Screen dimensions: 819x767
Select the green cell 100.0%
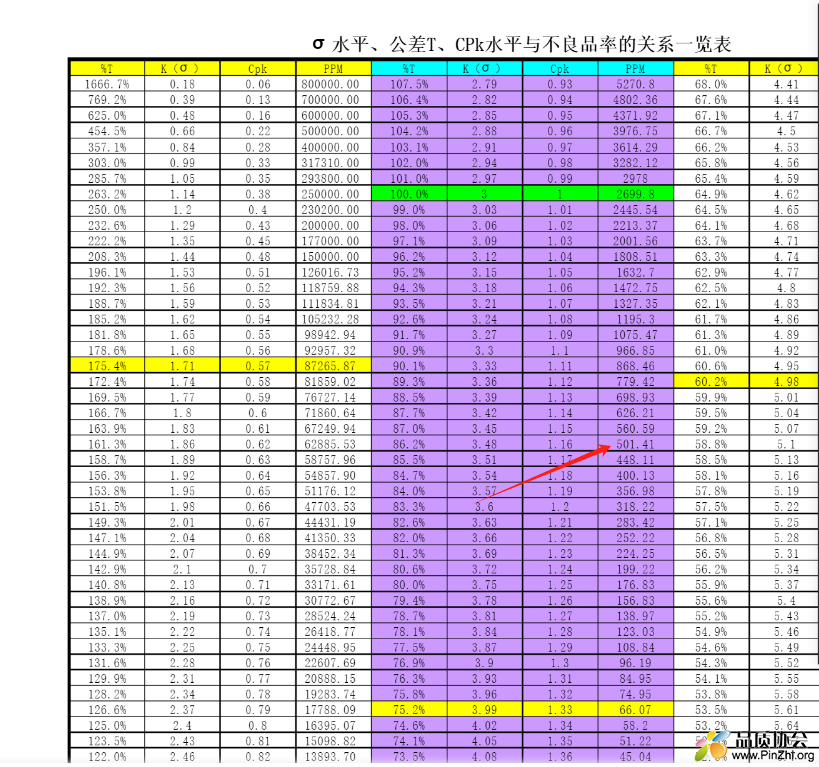tap(409, 194)
